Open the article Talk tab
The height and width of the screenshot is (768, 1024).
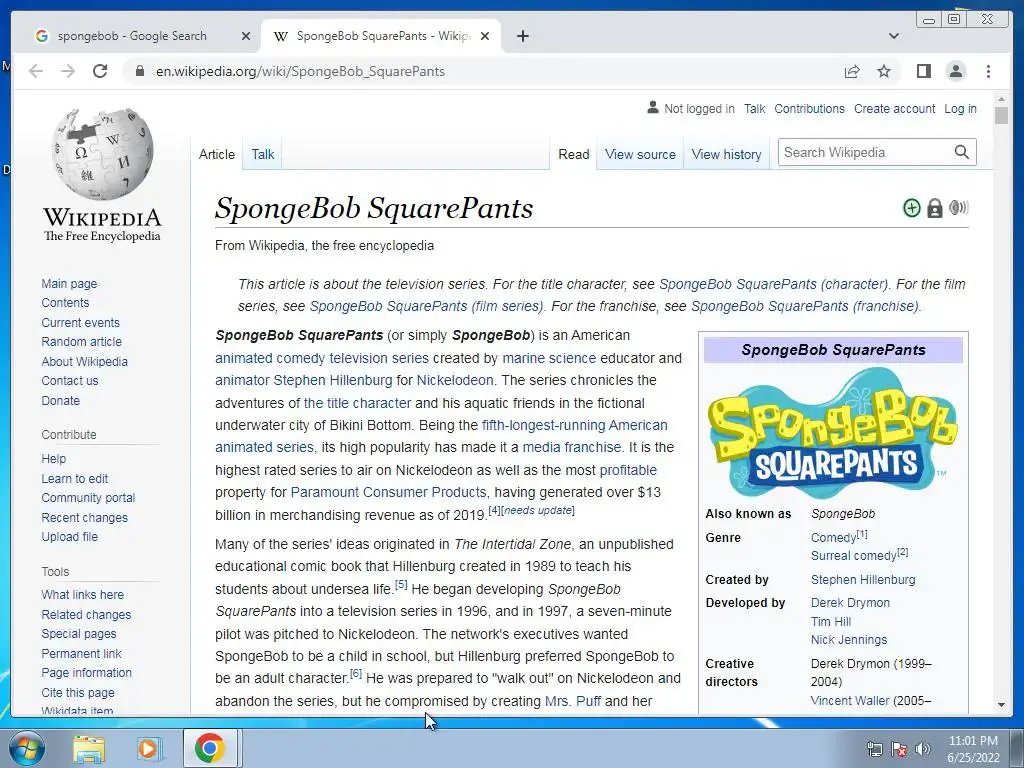[x=263, y=154]
